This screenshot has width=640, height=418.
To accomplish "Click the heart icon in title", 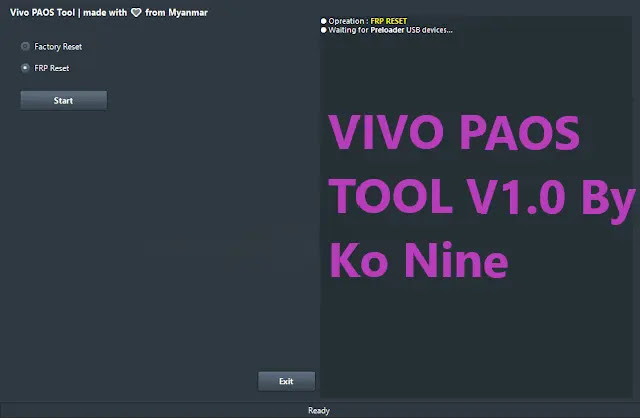I will tap(136, 13).
